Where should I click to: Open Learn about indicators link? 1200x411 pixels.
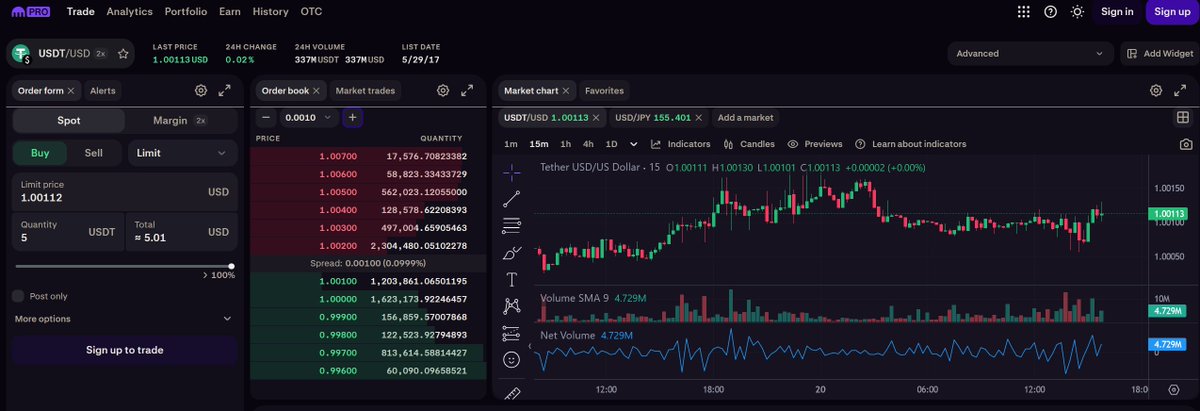click(910, 144)
